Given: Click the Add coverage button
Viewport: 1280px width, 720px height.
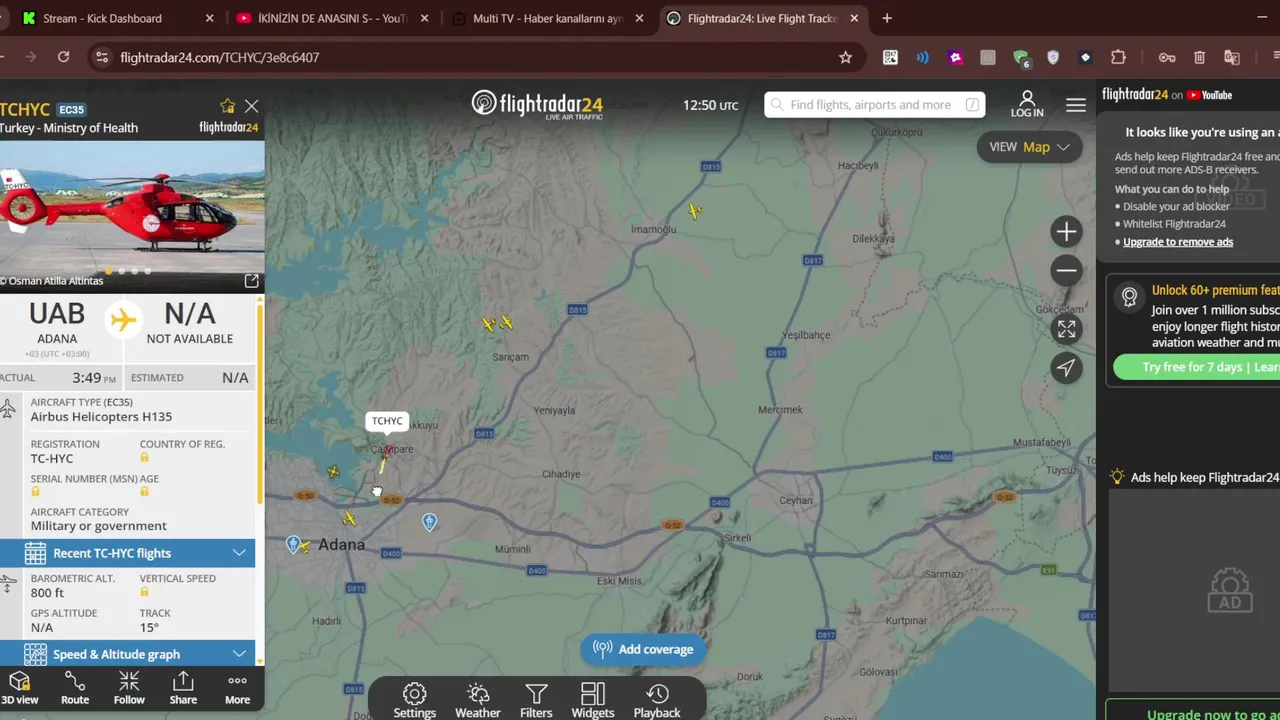Looking at the screenshot, I should pos(643,650).
